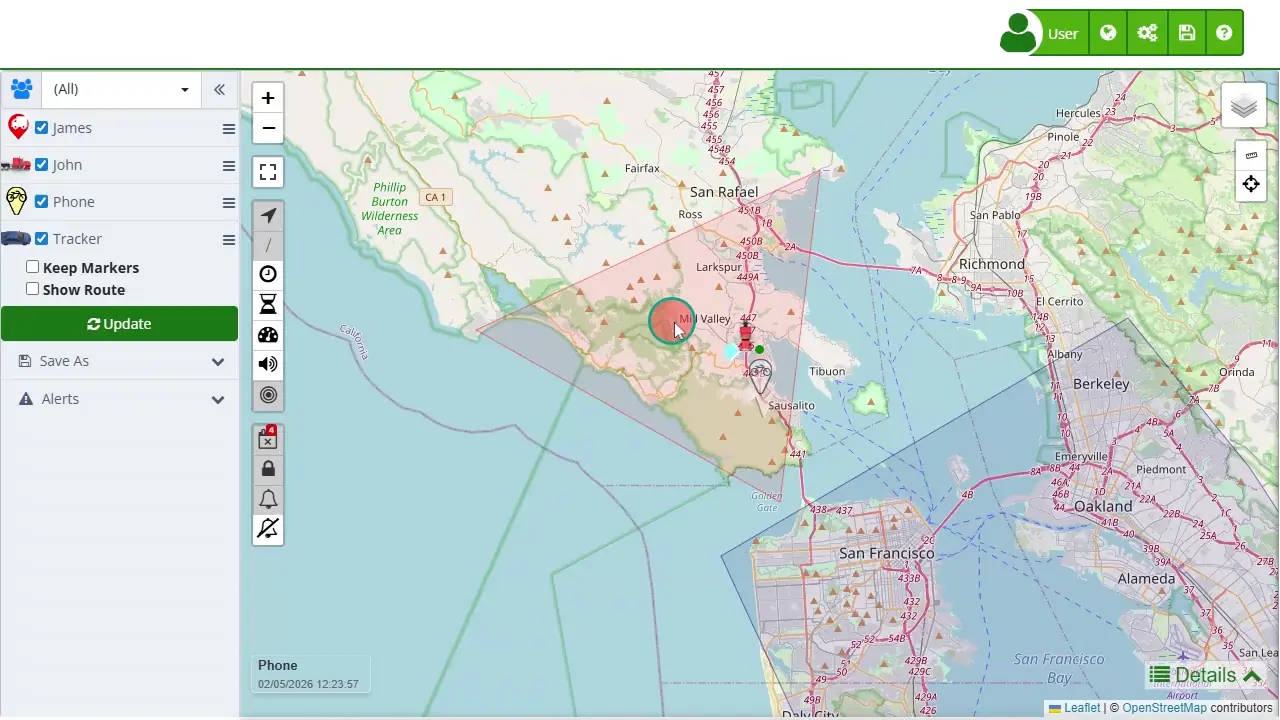
Task: Click the Update button
Action: pyautogui.click(x=119, y=323)
